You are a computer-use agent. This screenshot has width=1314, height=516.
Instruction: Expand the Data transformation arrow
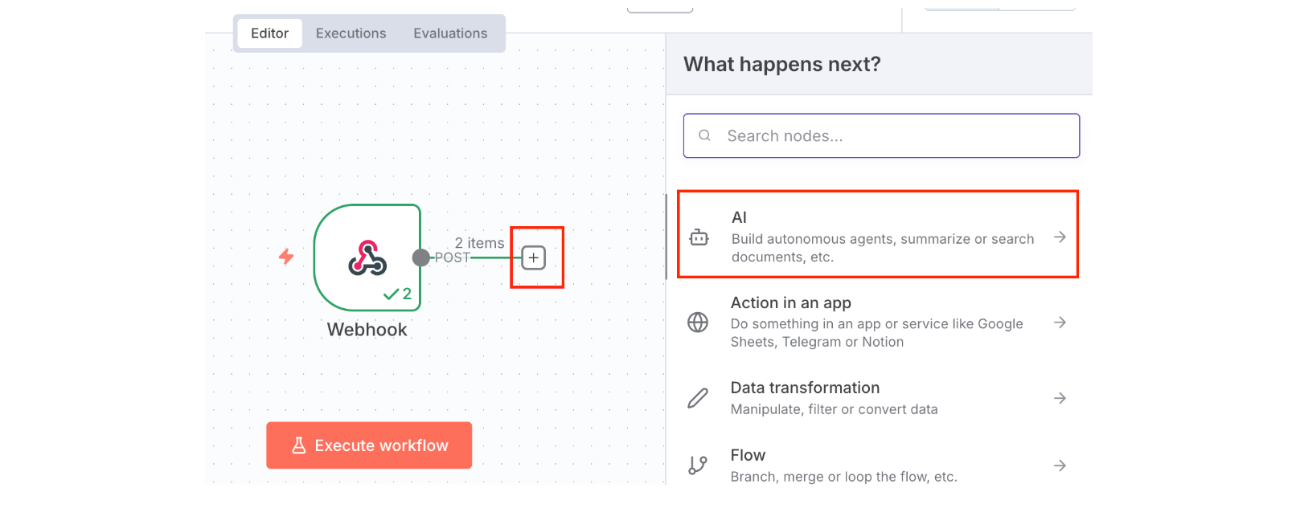tap(1060, 398)
